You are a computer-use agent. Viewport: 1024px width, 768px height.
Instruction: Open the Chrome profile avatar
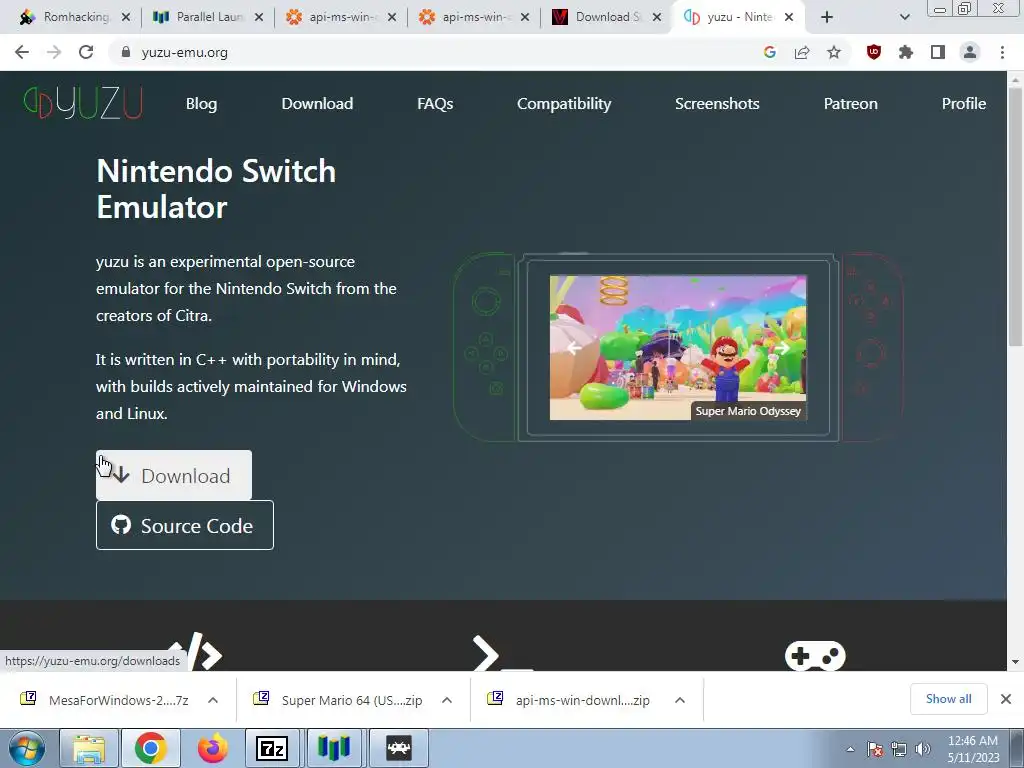coord(970,52)
